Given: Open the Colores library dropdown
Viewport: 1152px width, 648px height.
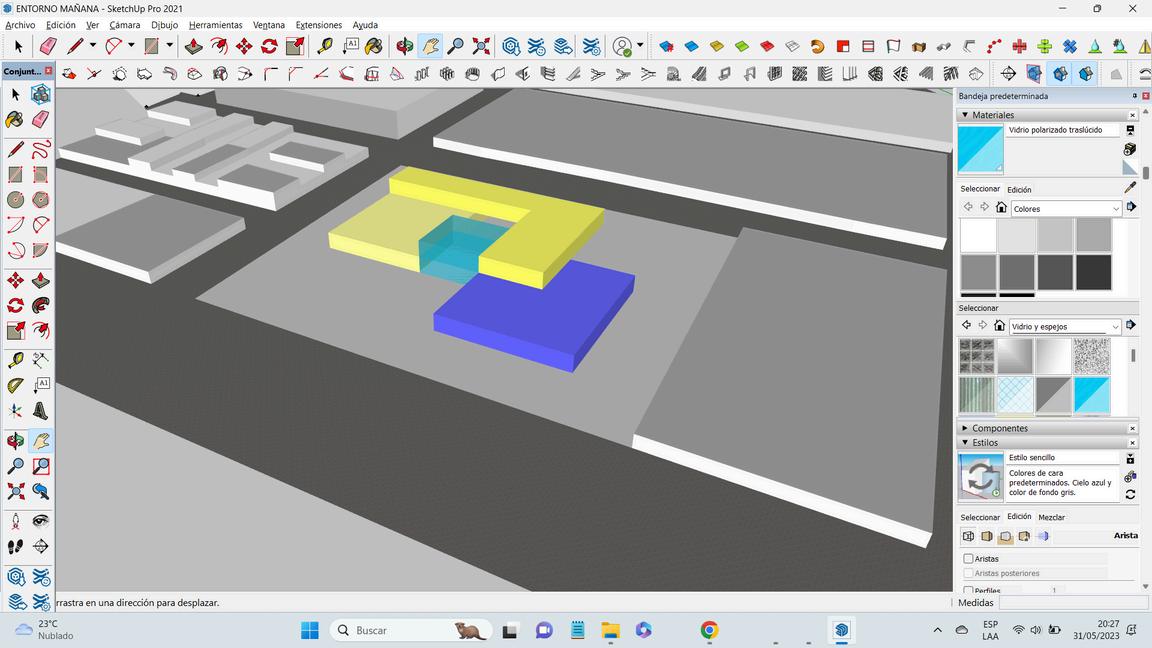Looking at the screenshot, I should click(x=1065, y=209).
